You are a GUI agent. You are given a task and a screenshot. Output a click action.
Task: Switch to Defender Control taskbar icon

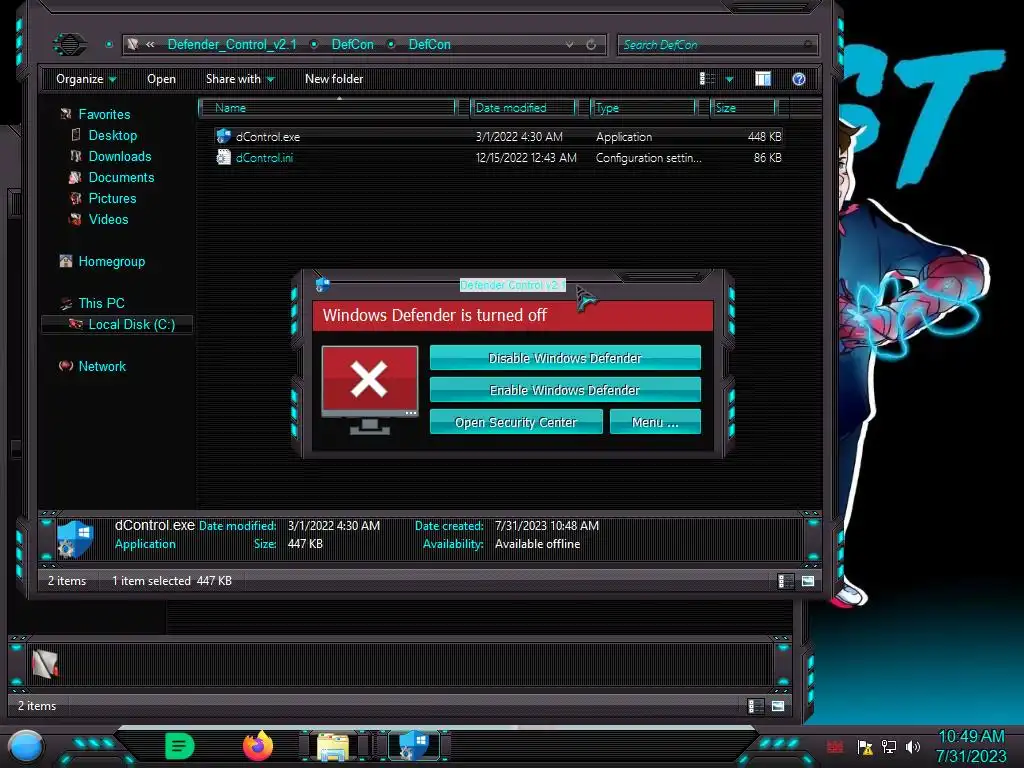pos(414,746)
